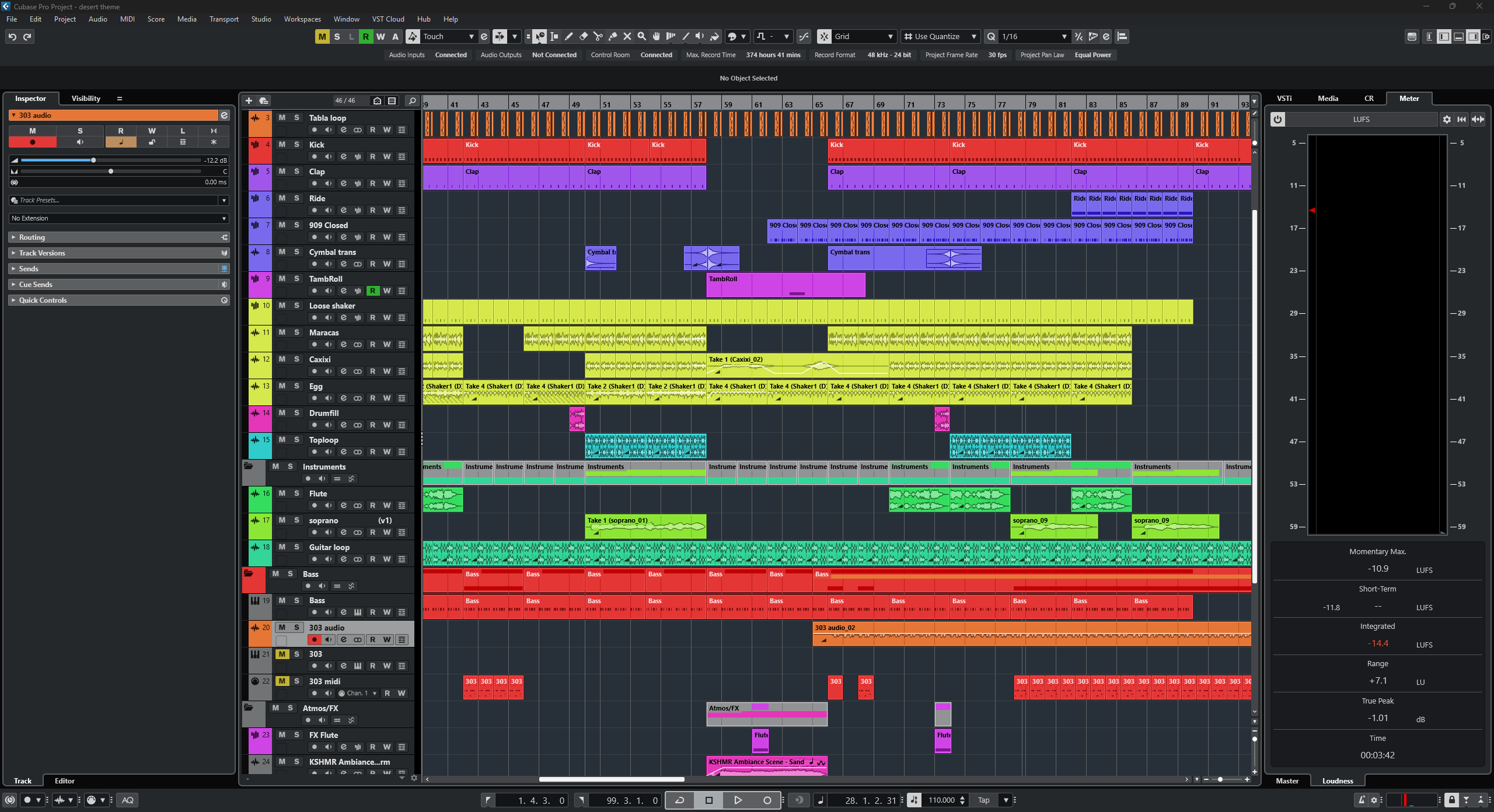Image resolution: width=1494 pixels, height=812 pixels.
Task: Select the Draw pencil tool
Action: coord(569,36)
